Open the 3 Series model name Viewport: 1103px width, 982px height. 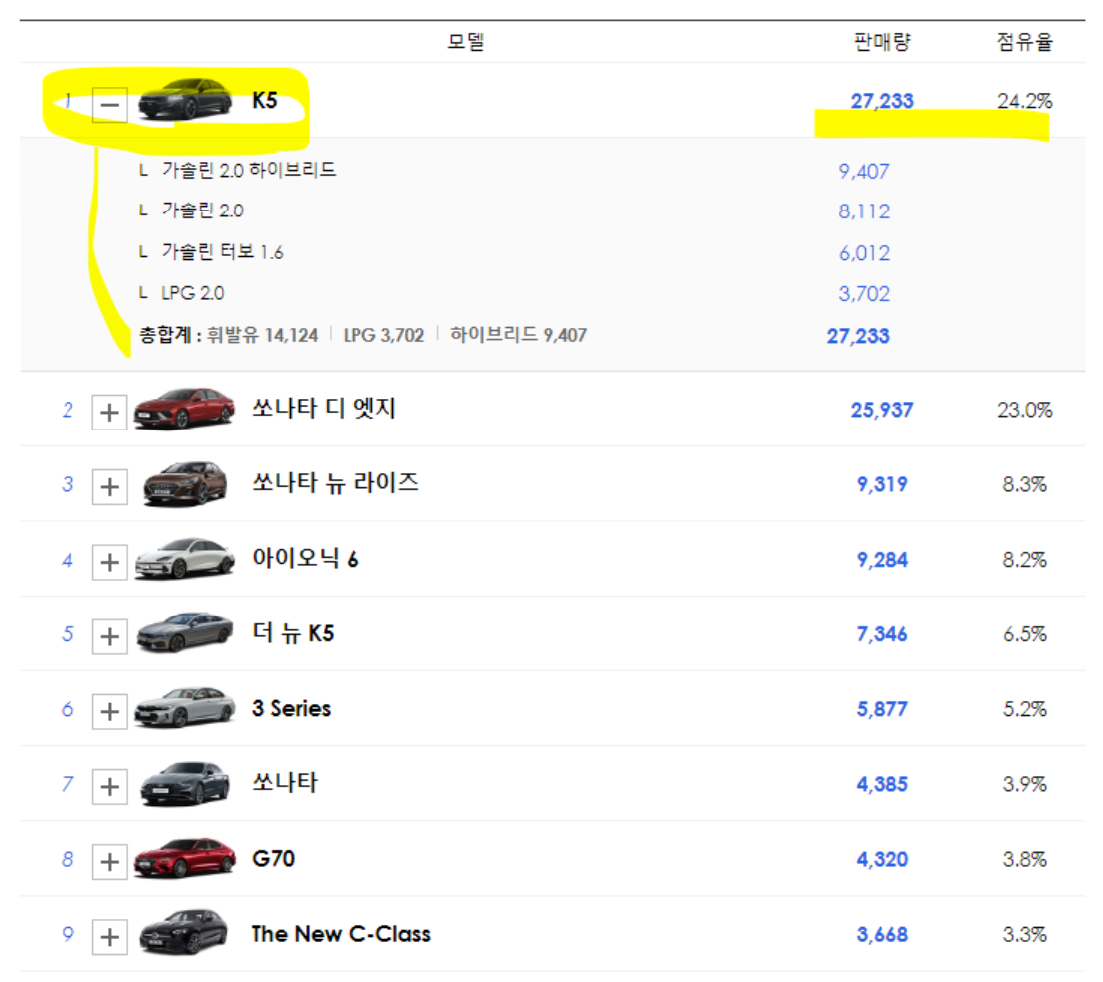pos(291,708)
